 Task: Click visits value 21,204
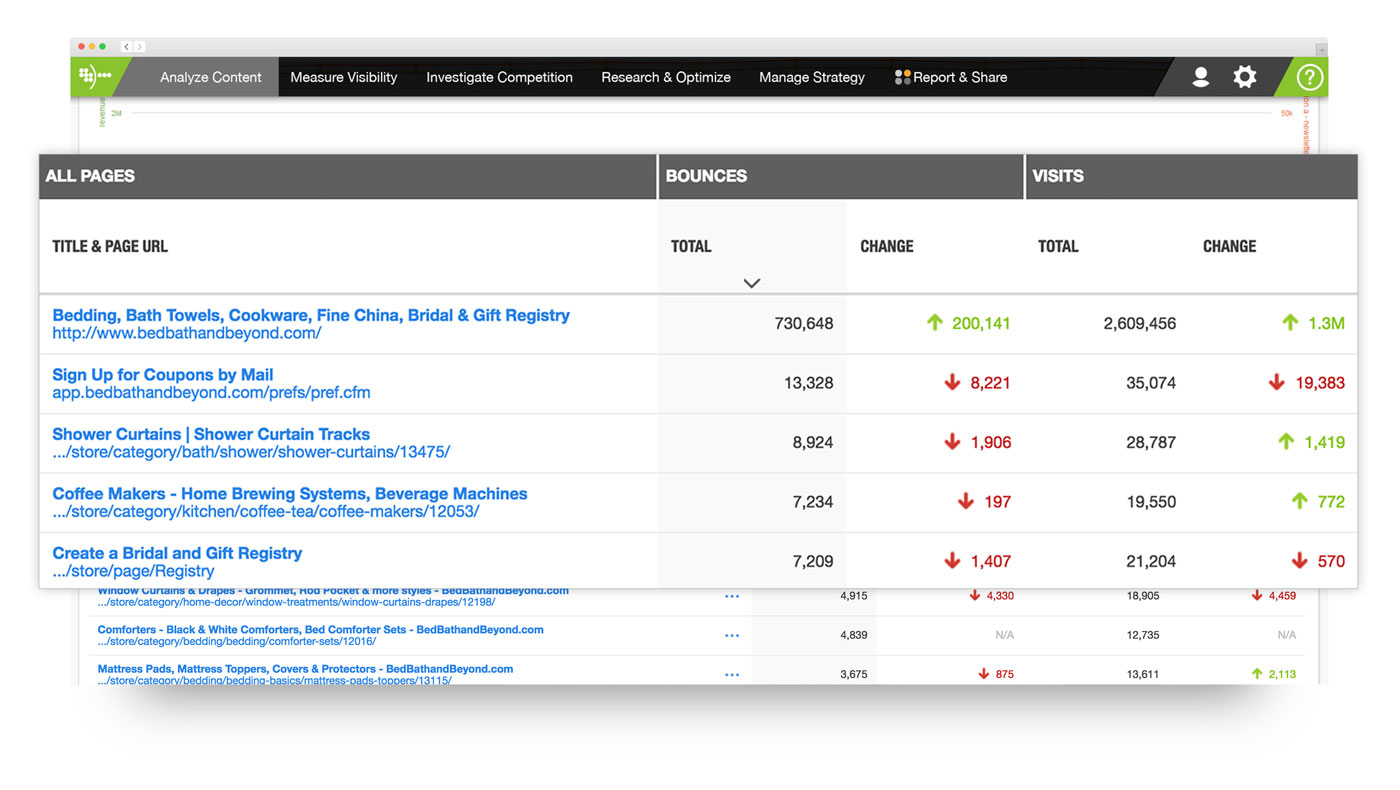(x=1151, y=562)
